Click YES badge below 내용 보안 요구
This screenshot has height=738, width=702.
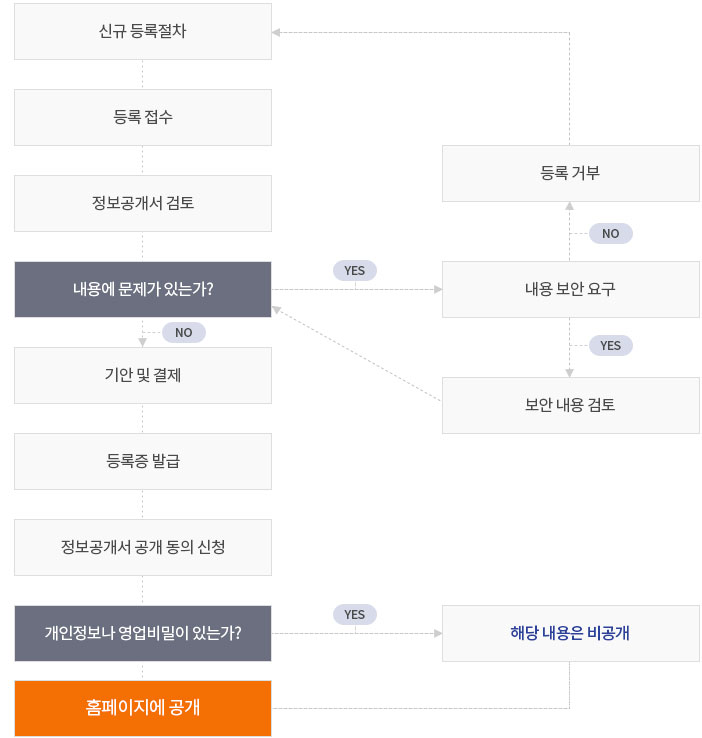(611, 345)
